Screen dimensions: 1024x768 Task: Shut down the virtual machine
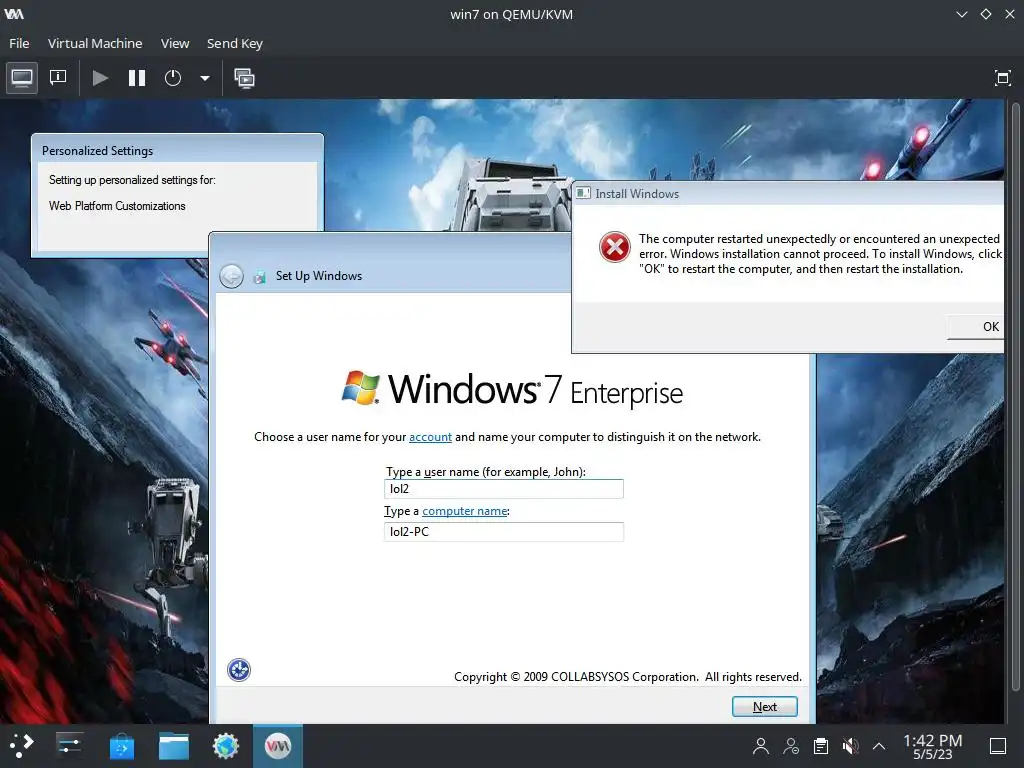coord(172,78)
